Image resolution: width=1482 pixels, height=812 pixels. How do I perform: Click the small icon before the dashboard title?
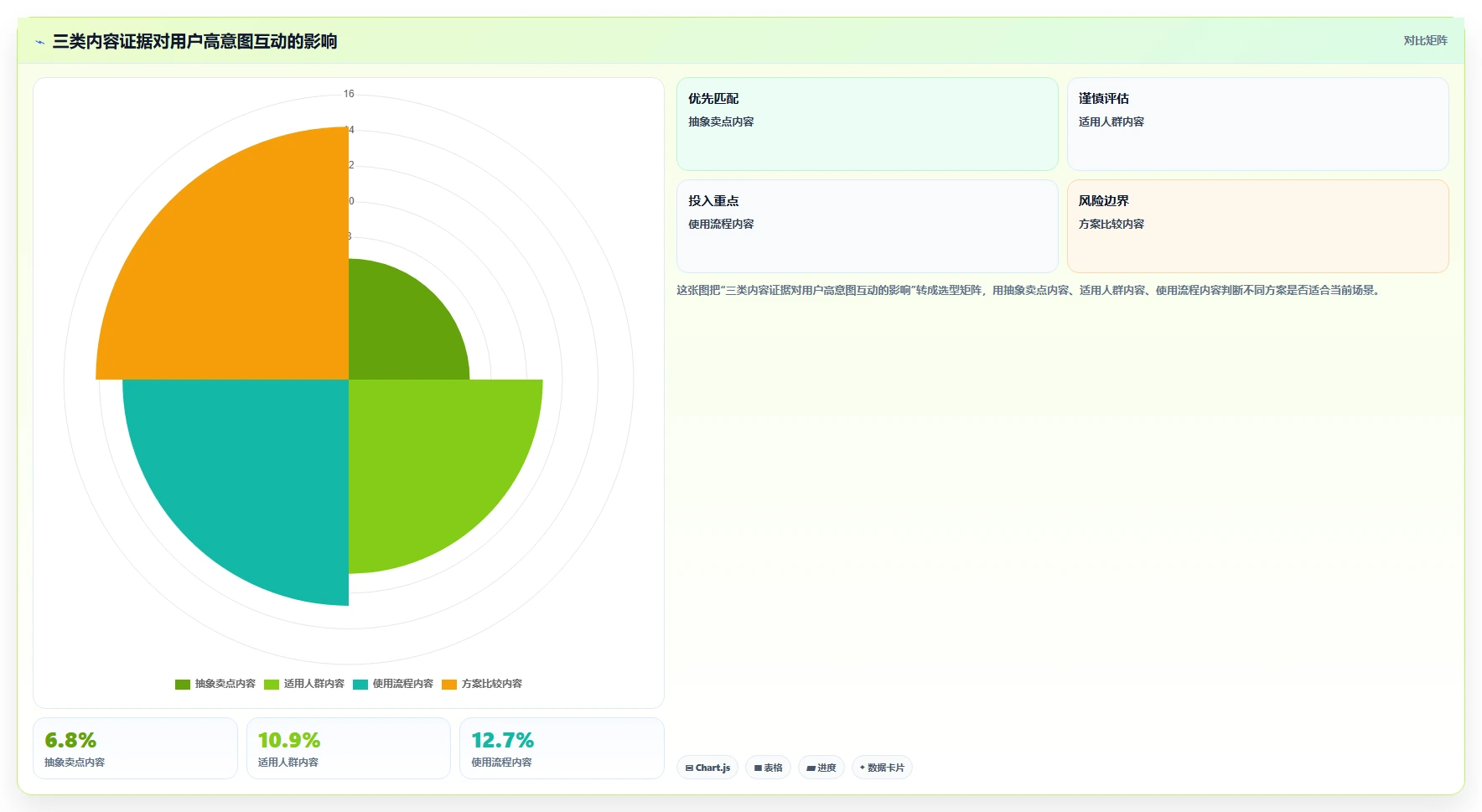click(x=39, y=42)
